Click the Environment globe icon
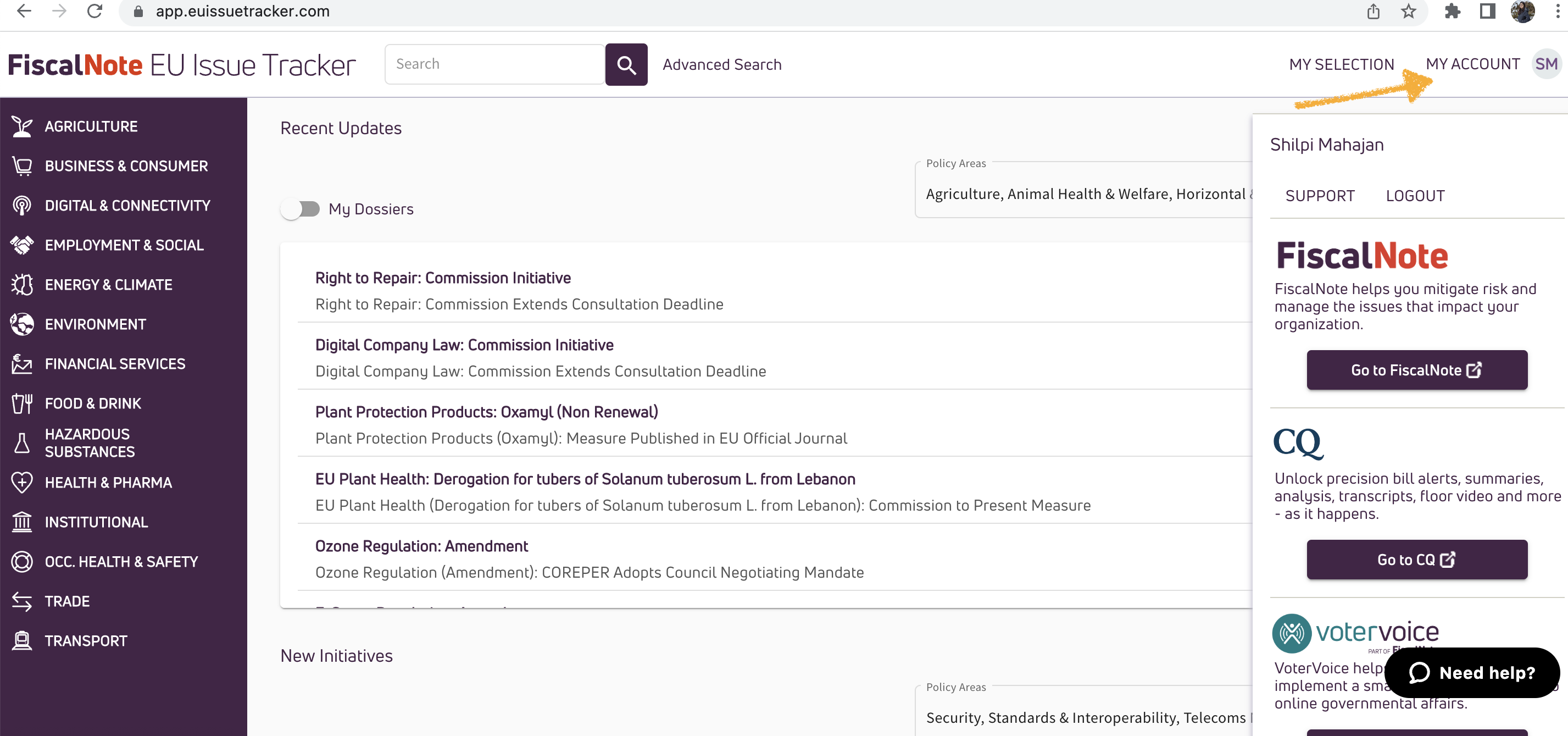 pyautogui.click(x=22, y=324)
